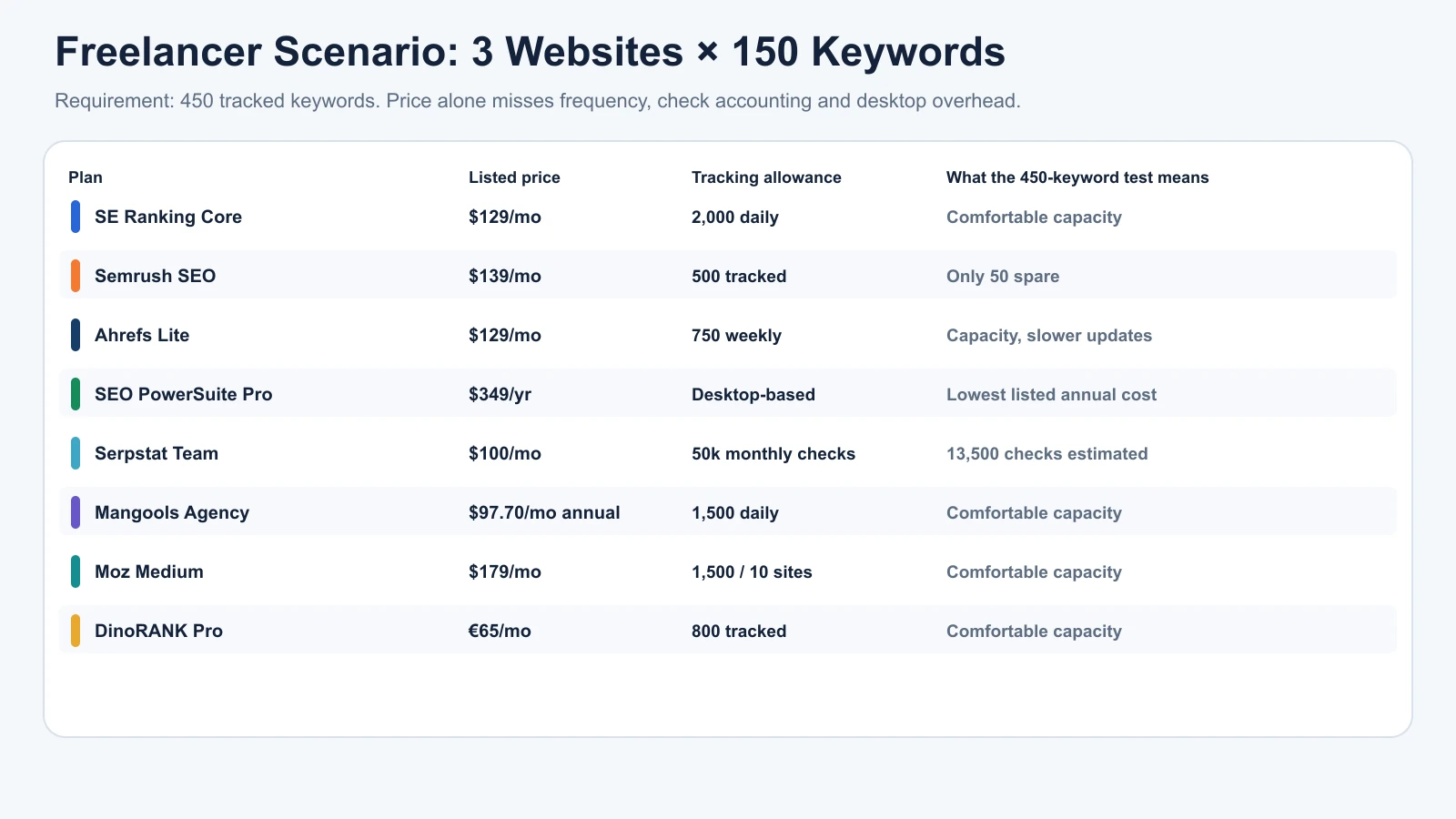Click the "SEO PowerSuite Pro" plan name
The width and height of the screenshot is (1456, 819).
[x=184, y=394]
